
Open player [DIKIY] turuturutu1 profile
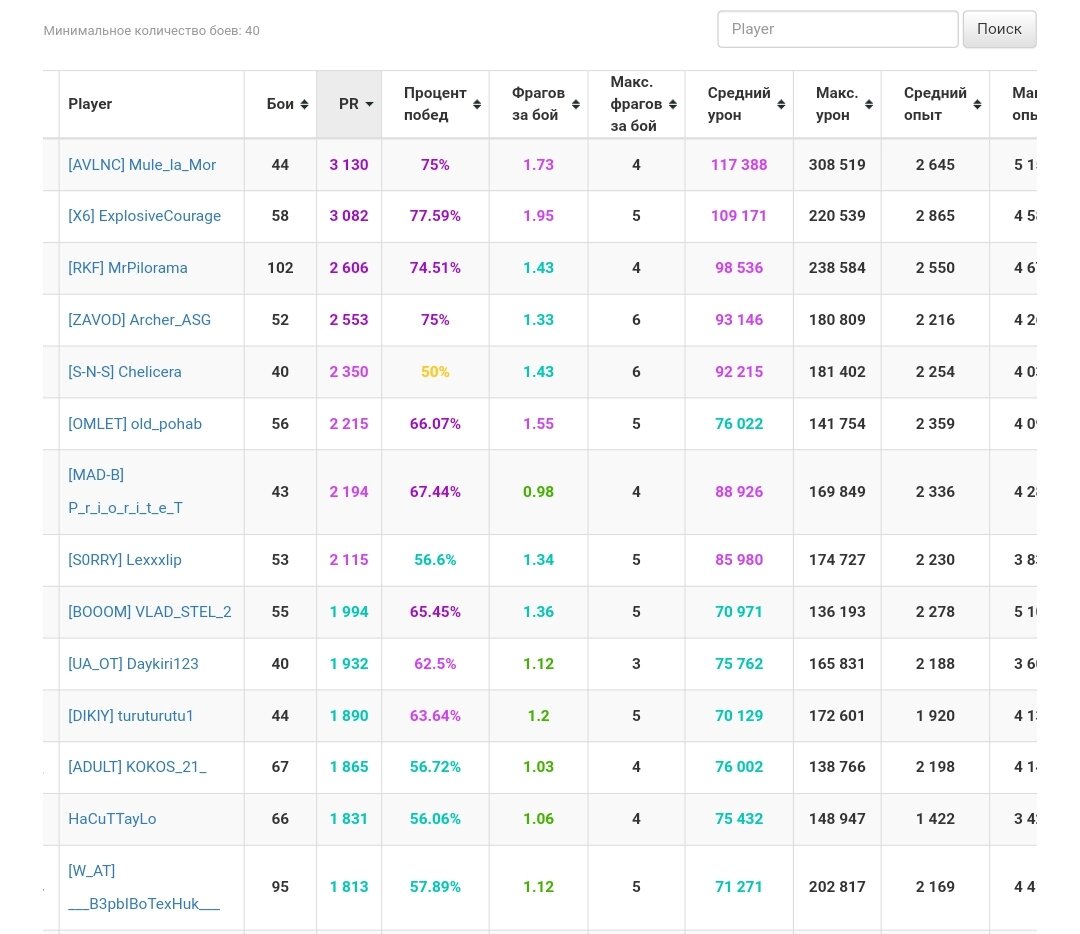pyautogui.click(x=130, y=716)
